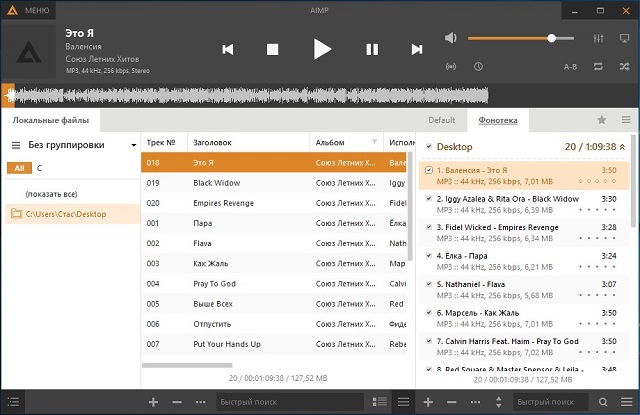Open the Альбом column filter
640x415 pixels.
375,141
